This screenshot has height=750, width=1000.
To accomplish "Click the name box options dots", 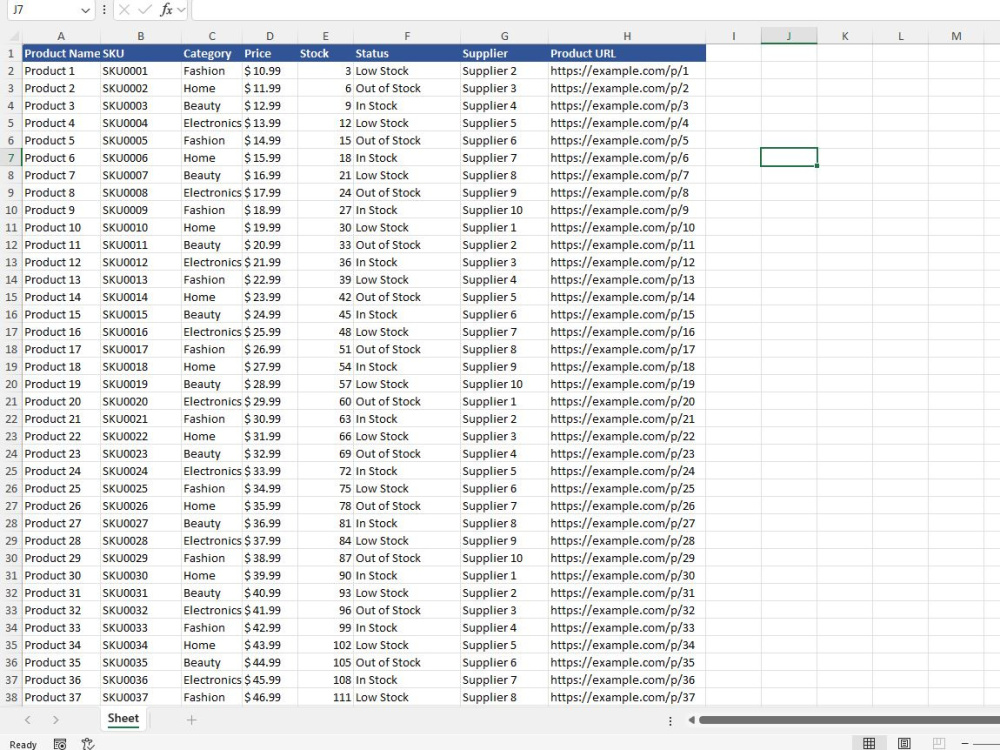I will pyautogui.click(x=104, y=10).
